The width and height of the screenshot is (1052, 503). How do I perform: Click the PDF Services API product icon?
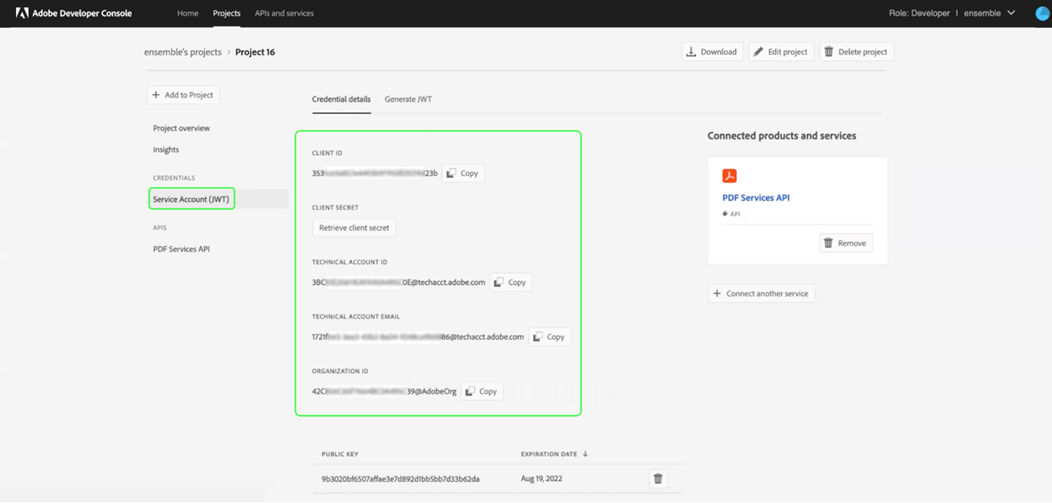(x=730, y=176)
